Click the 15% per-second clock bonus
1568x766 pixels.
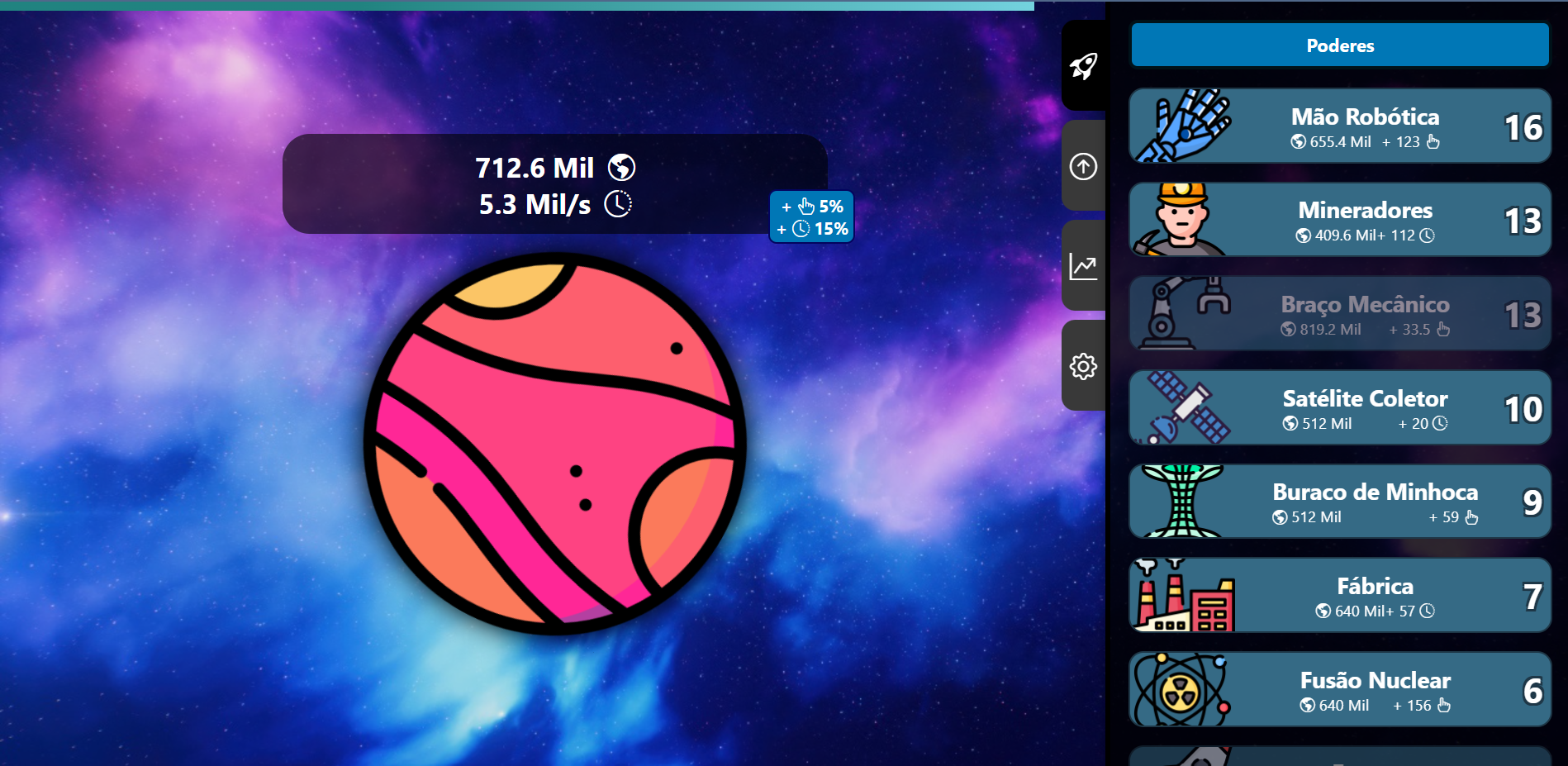tap(812, 229)
